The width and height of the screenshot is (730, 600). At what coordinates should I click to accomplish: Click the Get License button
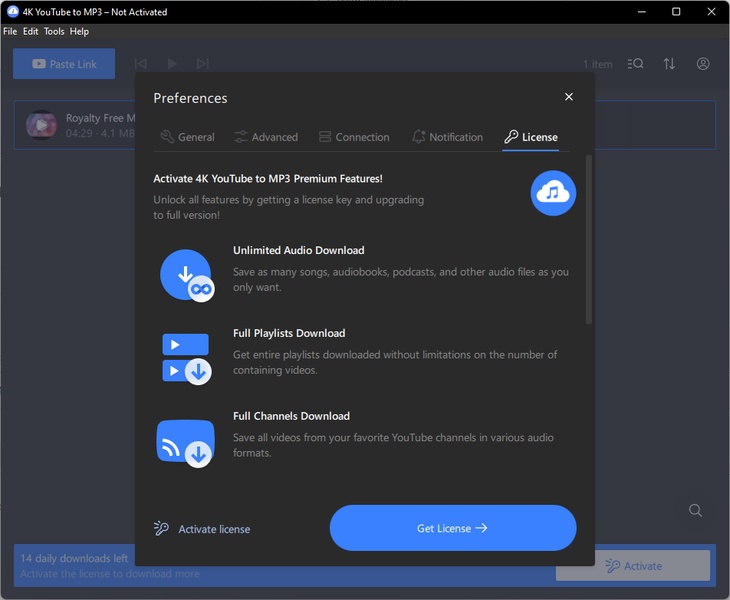pyautogui.click(x=453, y=528)
